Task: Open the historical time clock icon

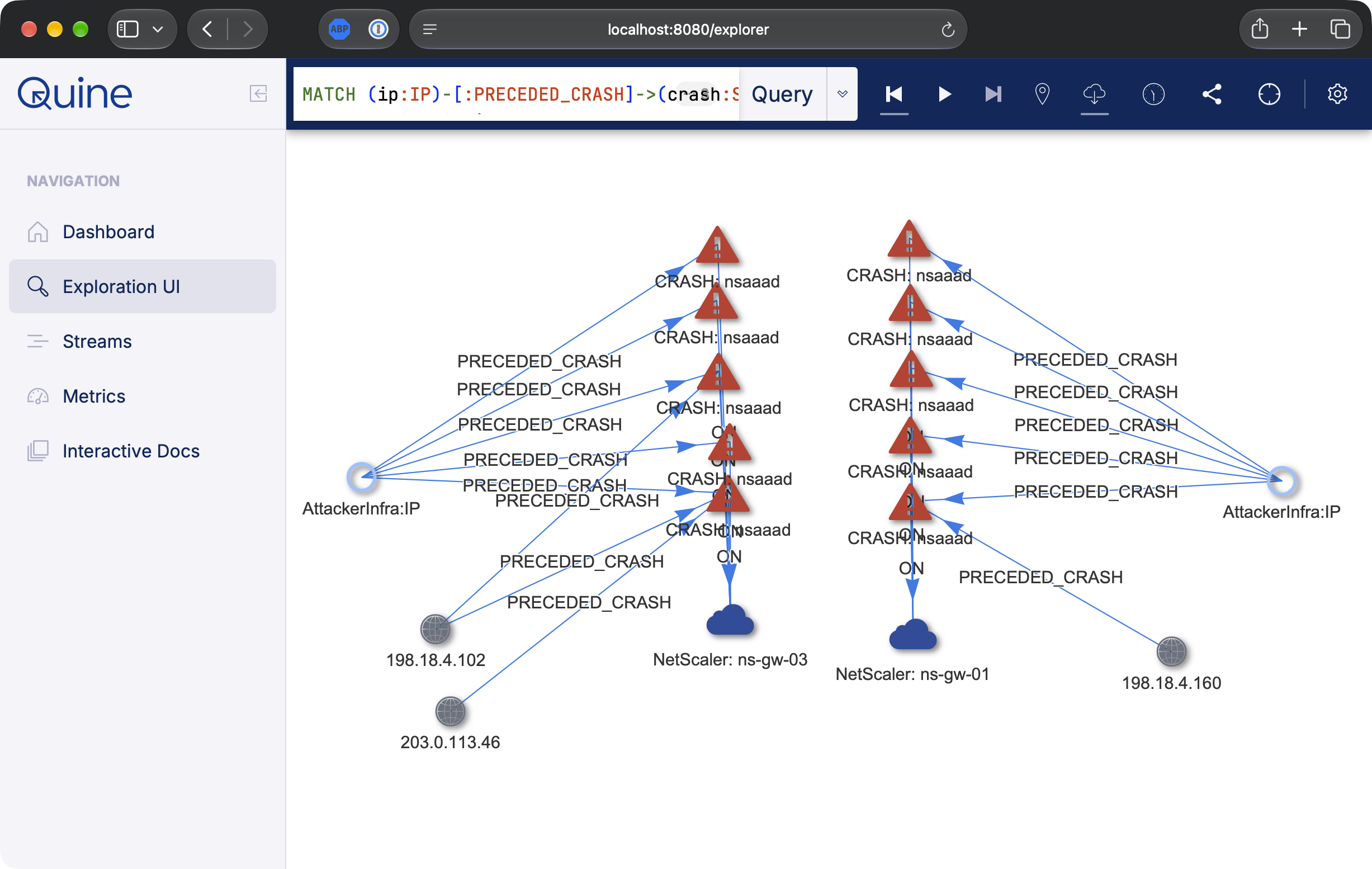Action: click(x=1153, y=94)
